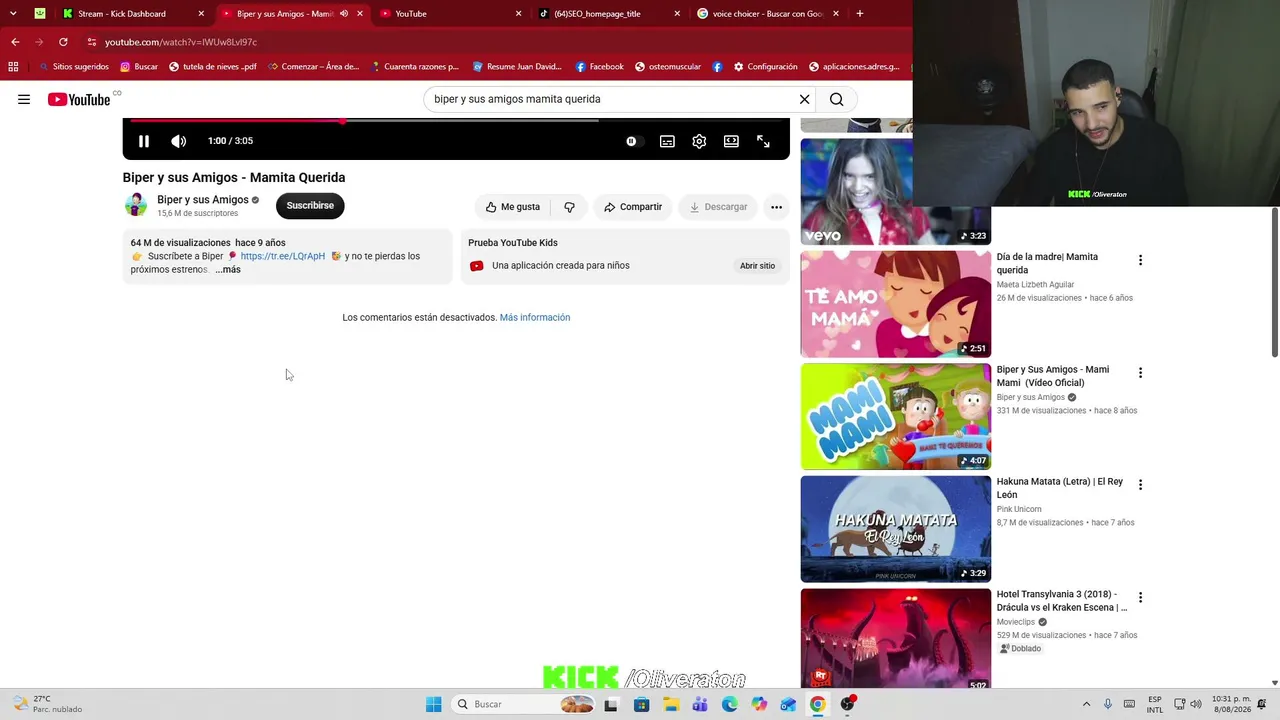
Task: Clear the YouTube search box text
Action: point(804,99)
